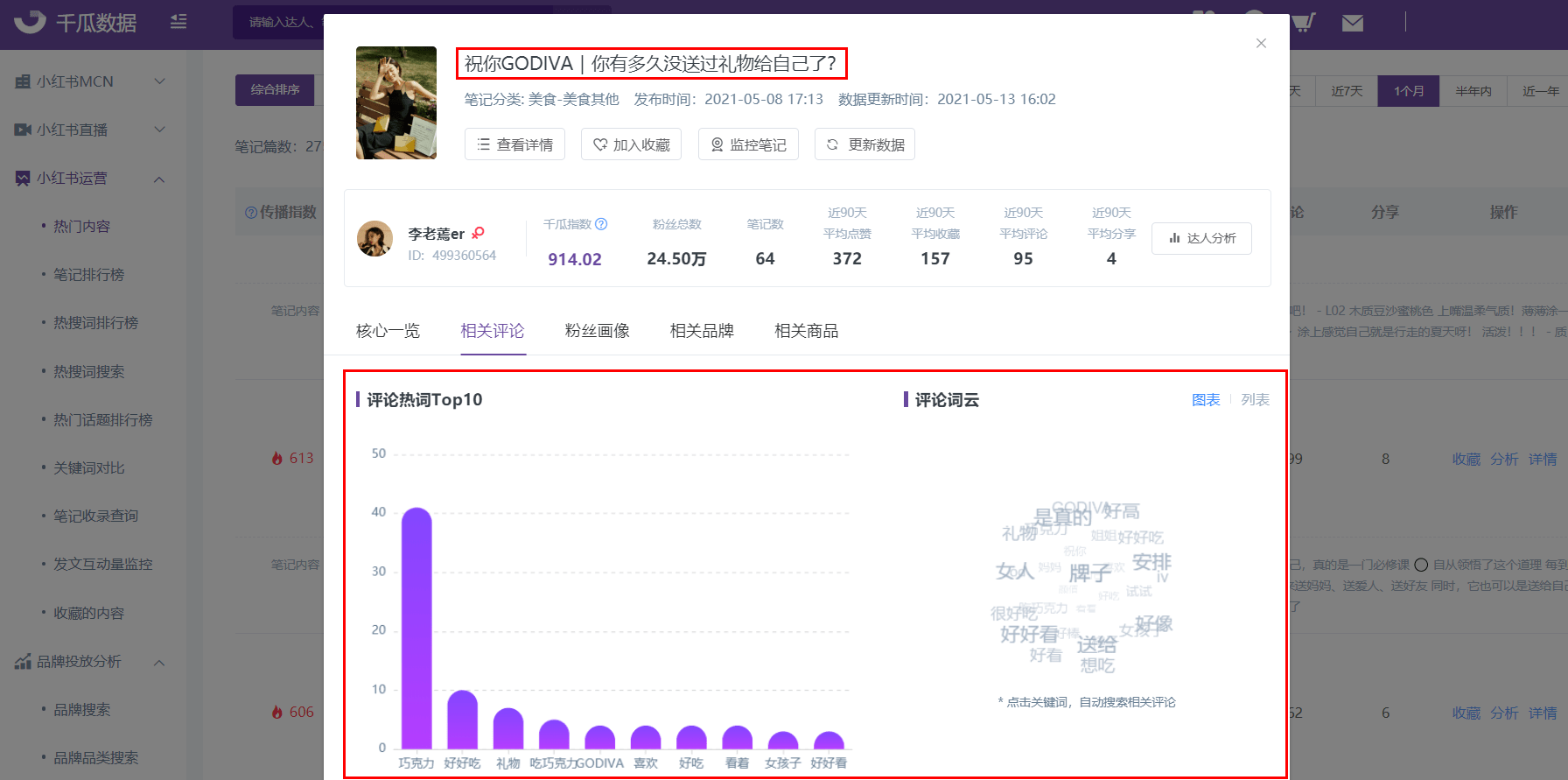Open 收藏的内容 in sidebar
This screenshot has height=780, width=1568.
(x=88, y=614)
